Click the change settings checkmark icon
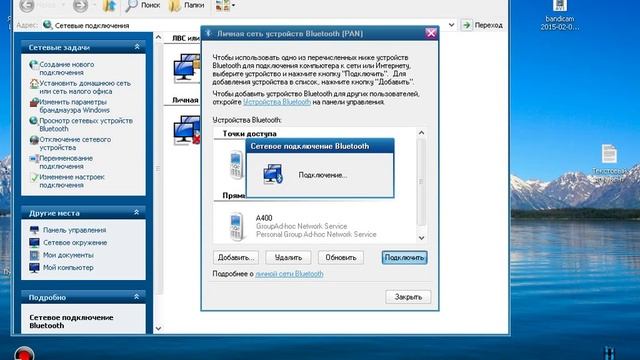 (34, 178)
